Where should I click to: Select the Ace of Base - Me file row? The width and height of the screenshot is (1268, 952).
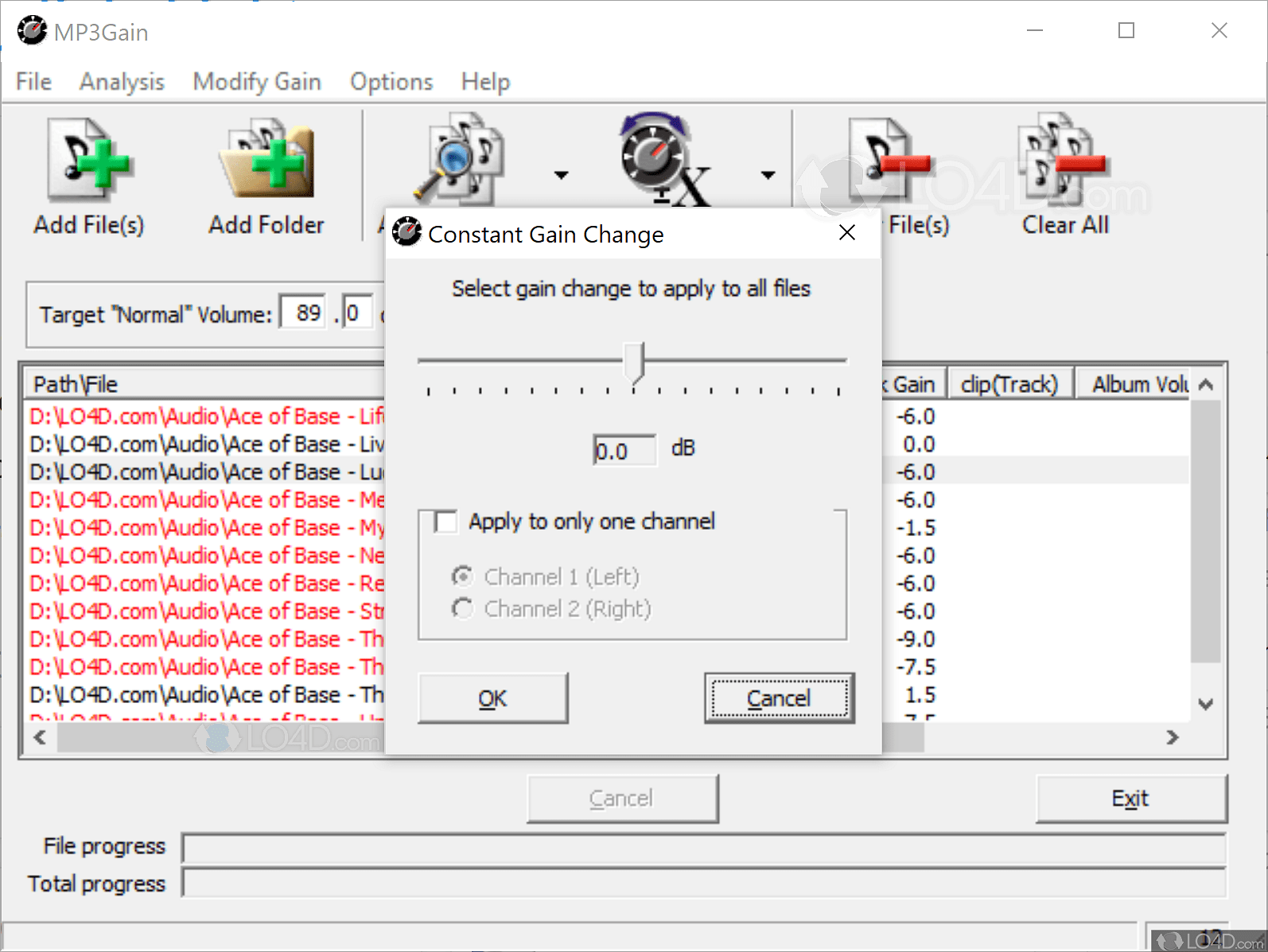207,499
